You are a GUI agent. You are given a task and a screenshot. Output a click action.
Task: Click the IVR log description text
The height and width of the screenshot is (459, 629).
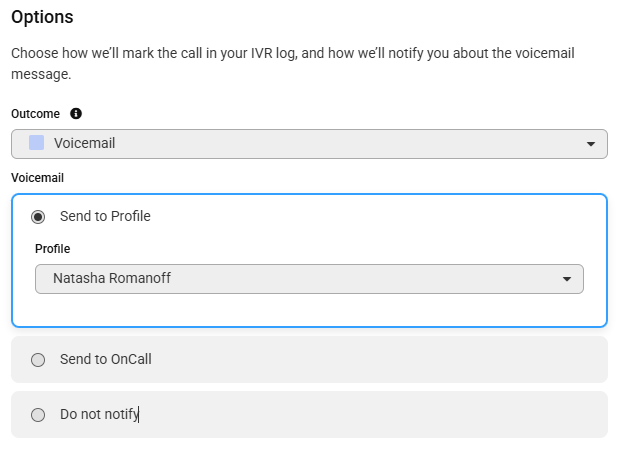(x=293, y=63)
